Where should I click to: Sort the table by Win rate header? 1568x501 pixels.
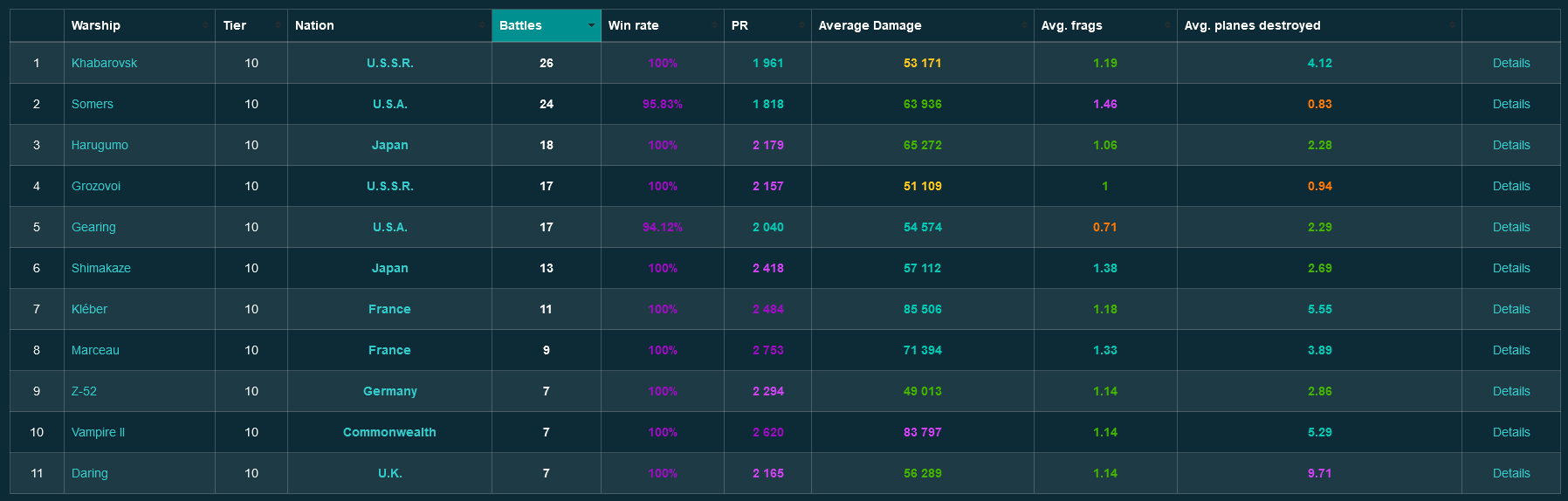click(634, 25)
